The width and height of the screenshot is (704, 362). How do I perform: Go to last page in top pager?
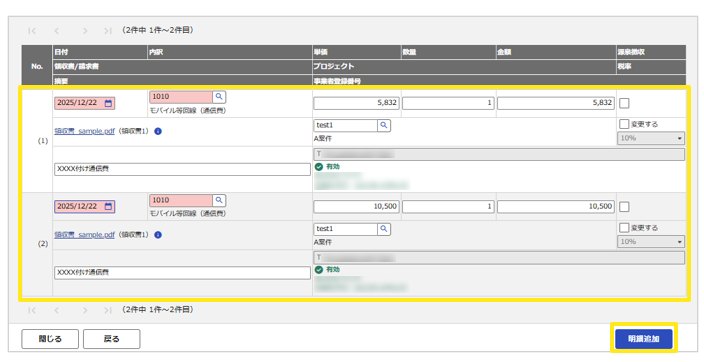click(x=108, y=31)
